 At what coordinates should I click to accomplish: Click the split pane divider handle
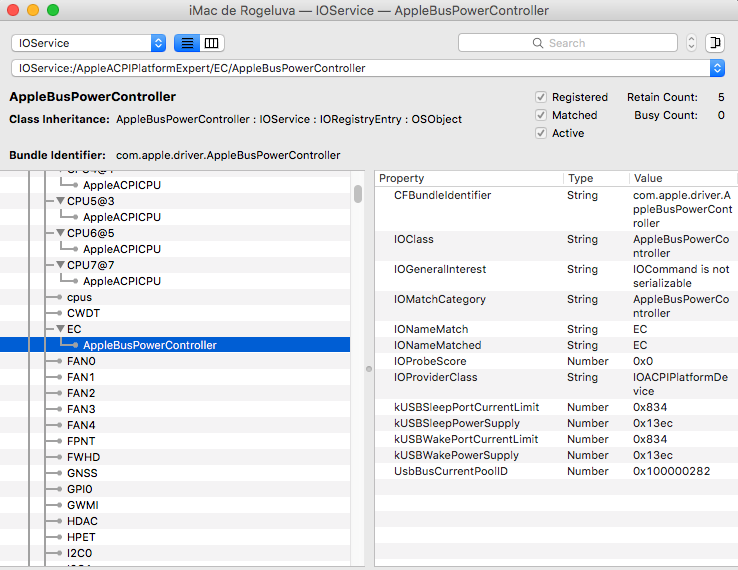[369, 369]
